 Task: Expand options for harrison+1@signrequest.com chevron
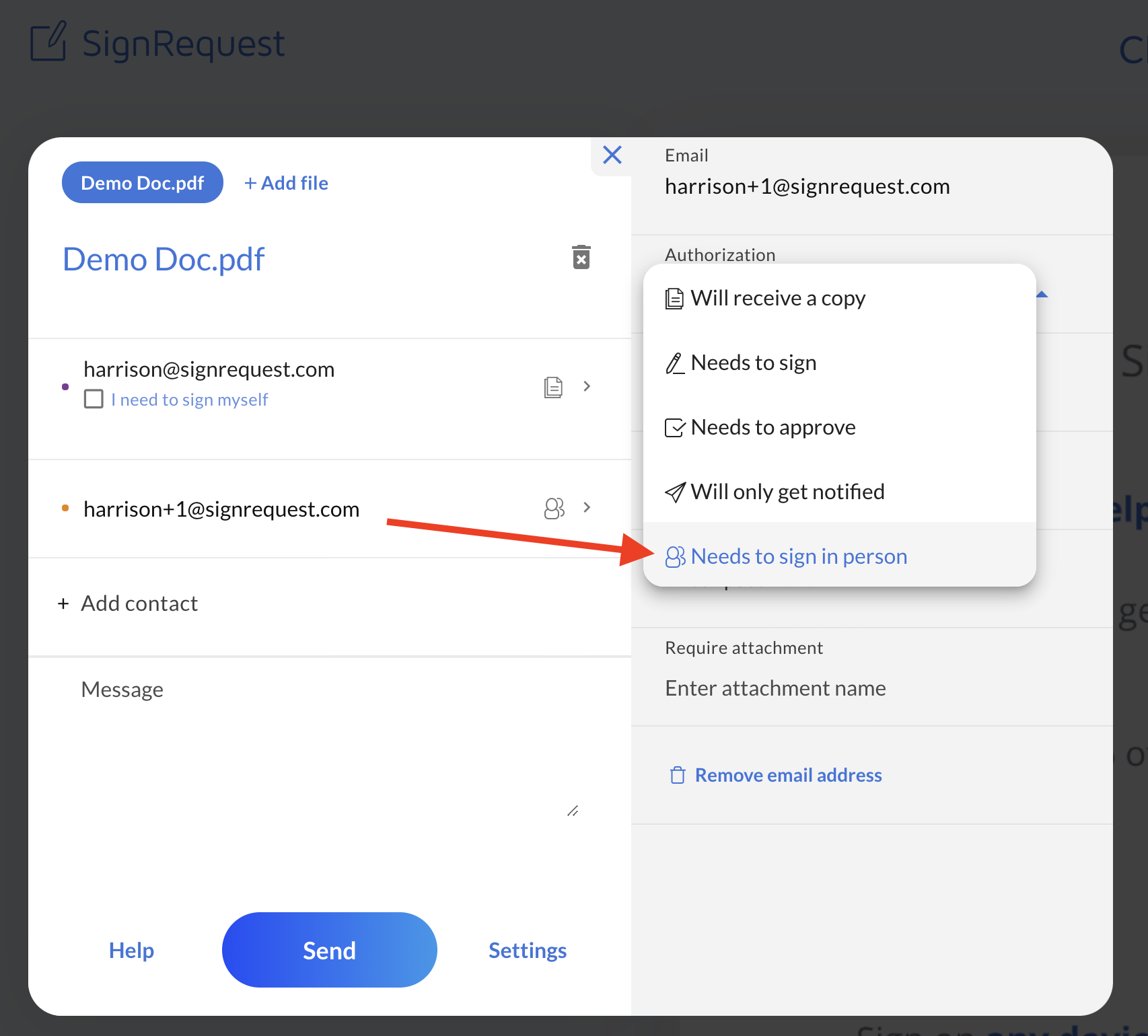click(587, 507)
